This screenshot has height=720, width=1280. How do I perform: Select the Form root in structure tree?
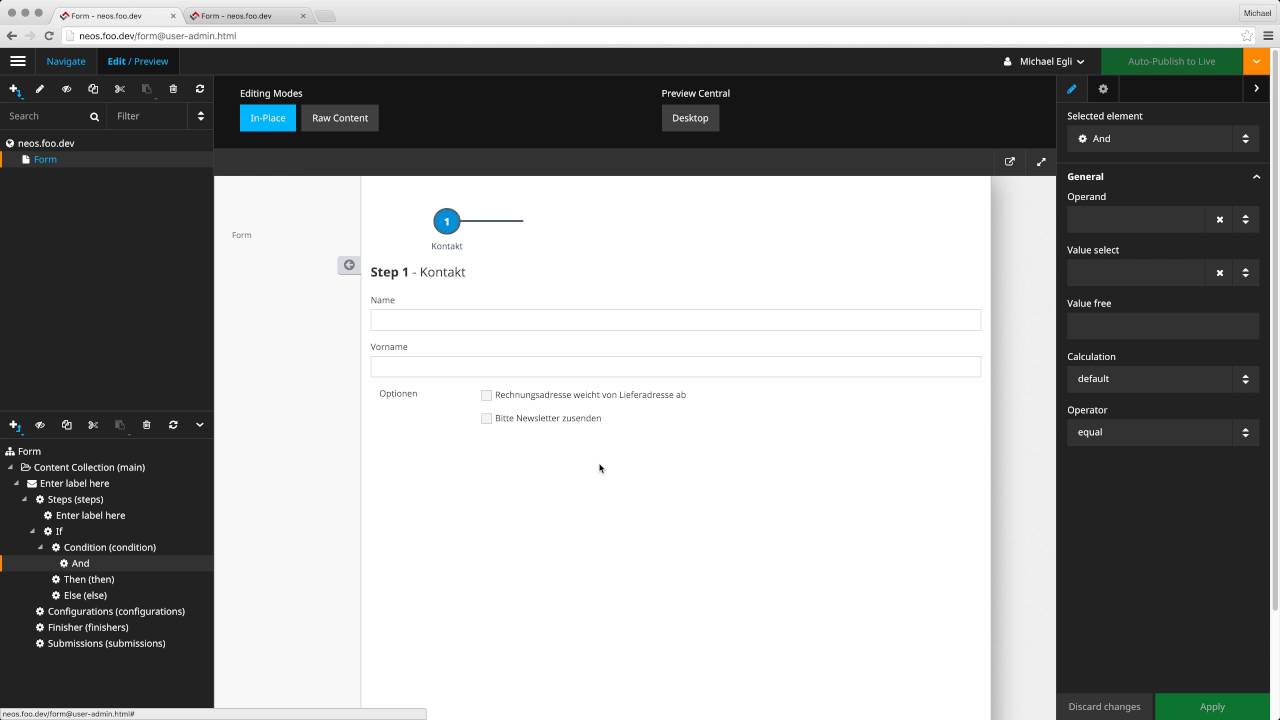[x=29, y=451]
